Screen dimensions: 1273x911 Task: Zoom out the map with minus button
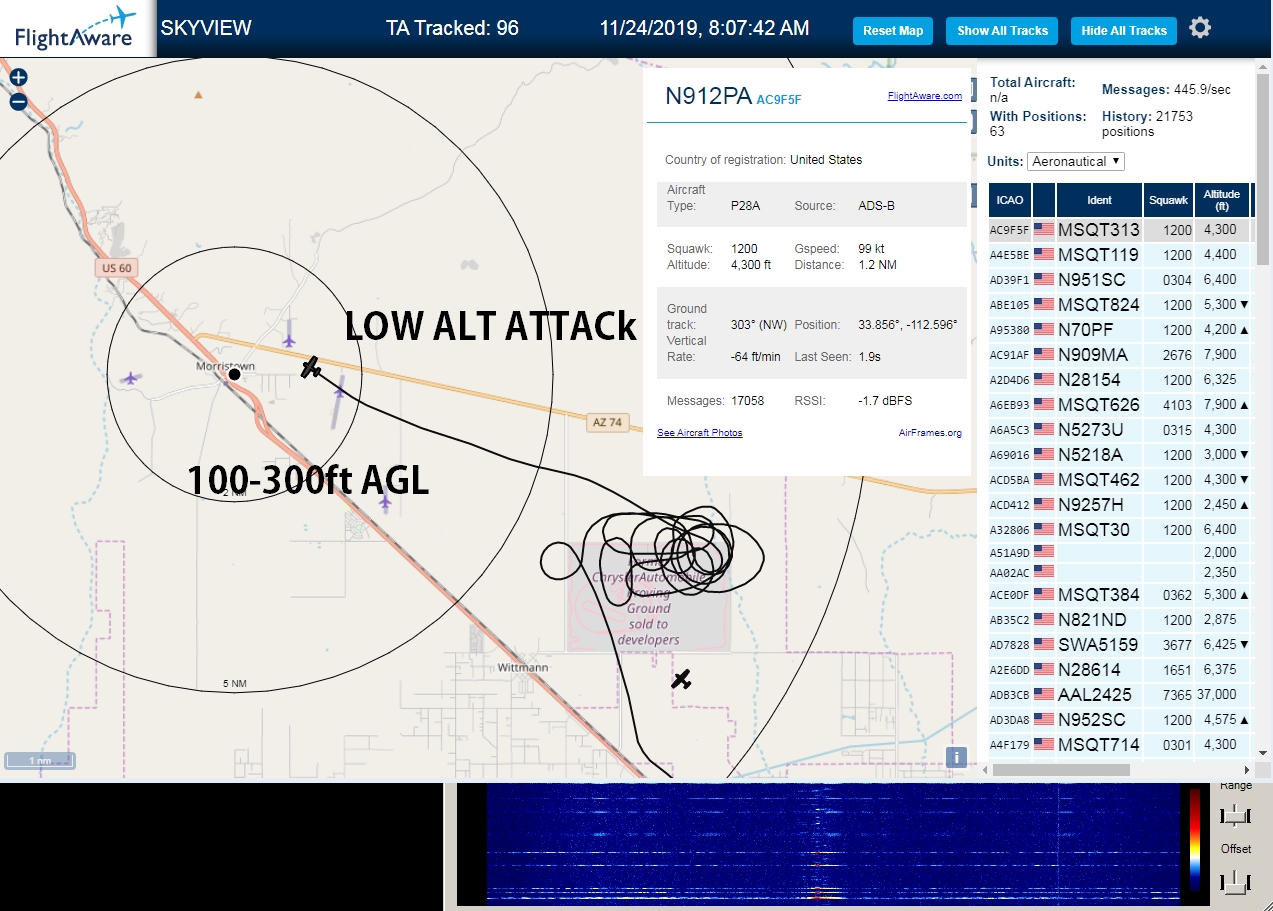tap(18, 101)
